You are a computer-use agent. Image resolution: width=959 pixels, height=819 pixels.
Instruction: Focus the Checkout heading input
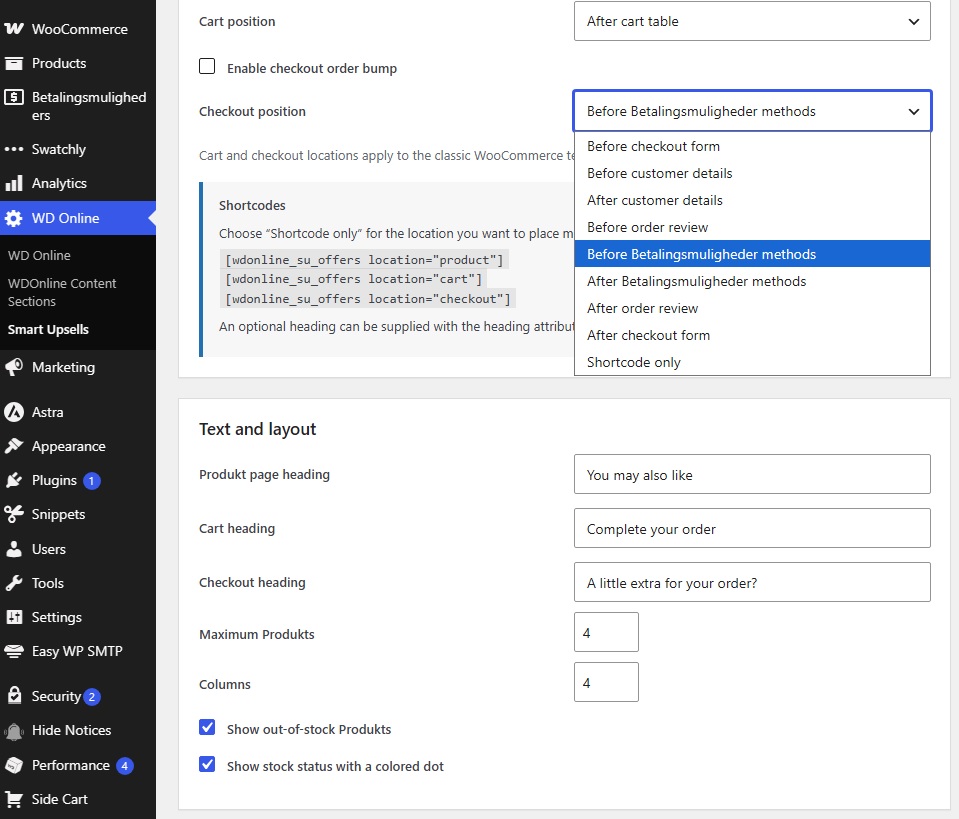point(752,582)
